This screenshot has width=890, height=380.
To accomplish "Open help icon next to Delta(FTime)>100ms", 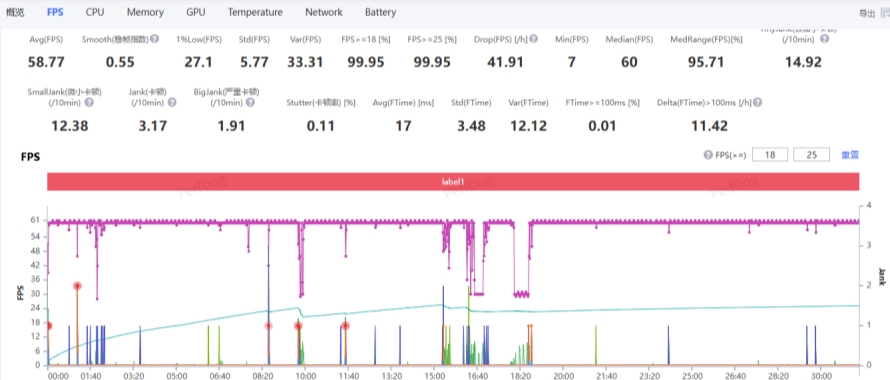I will coord(758,103).
